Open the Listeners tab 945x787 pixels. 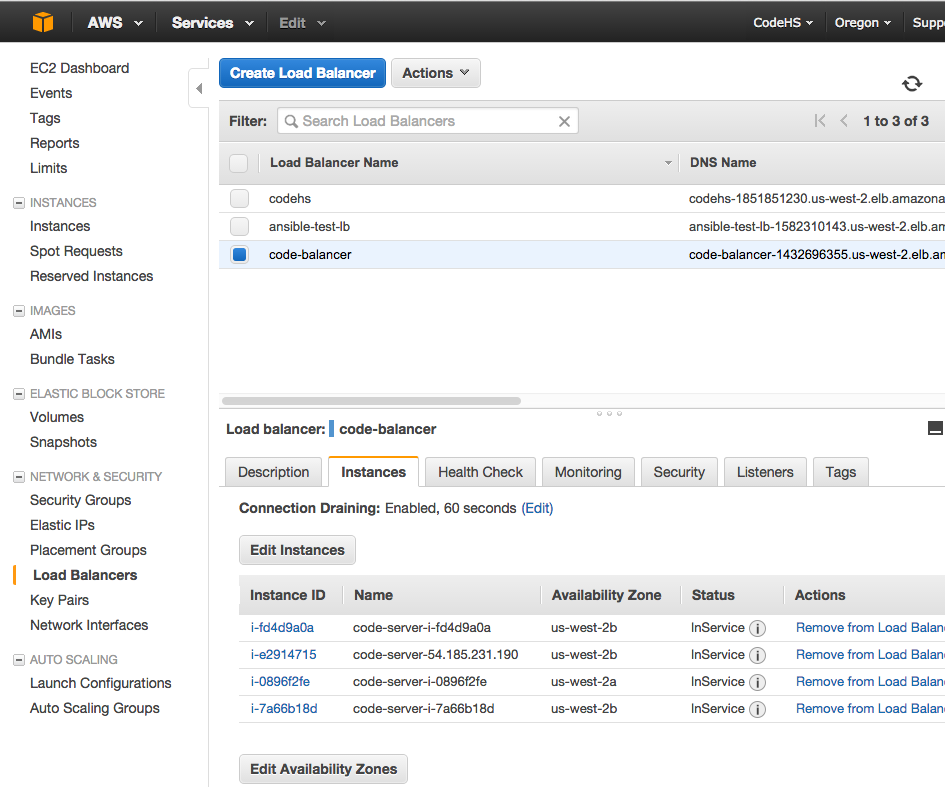[x=765, y=472]
